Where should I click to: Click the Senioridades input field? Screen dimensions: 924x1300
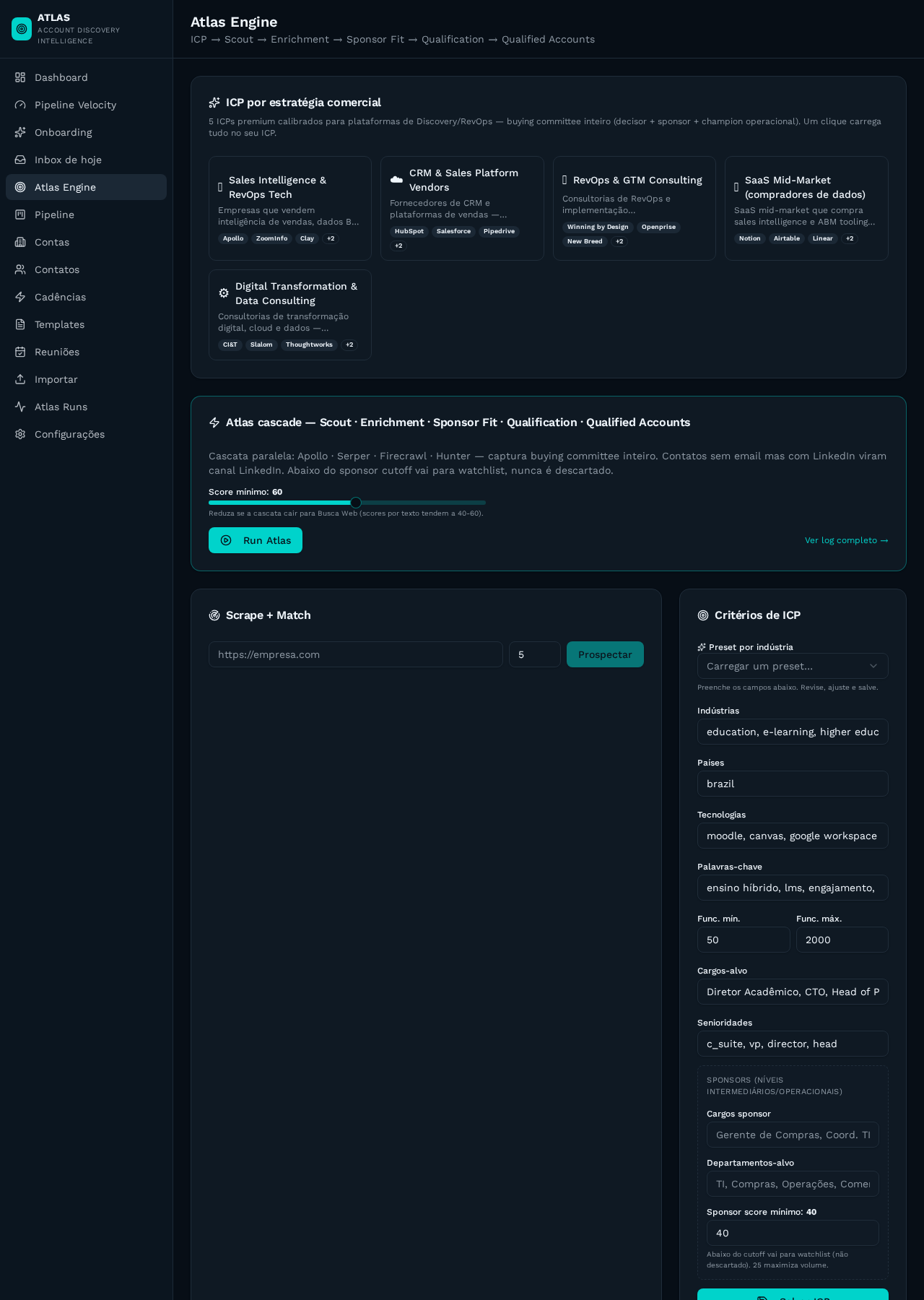[793, 1044]
